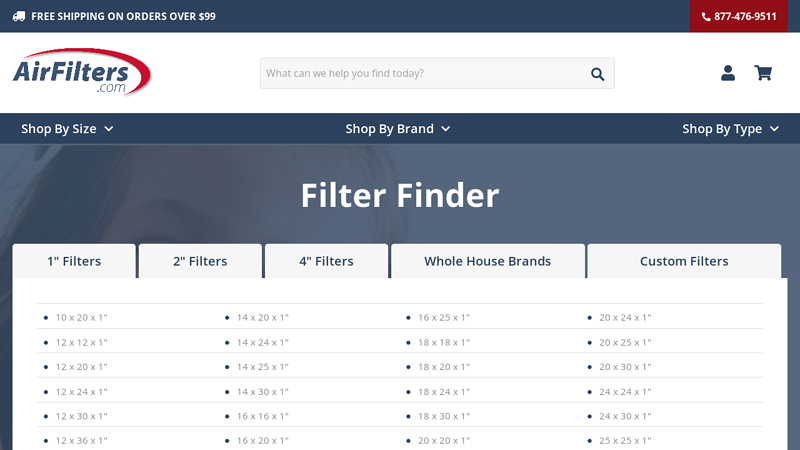
Task: Pick the 20 x 24 x 1" filter
Action: (626, 317)
